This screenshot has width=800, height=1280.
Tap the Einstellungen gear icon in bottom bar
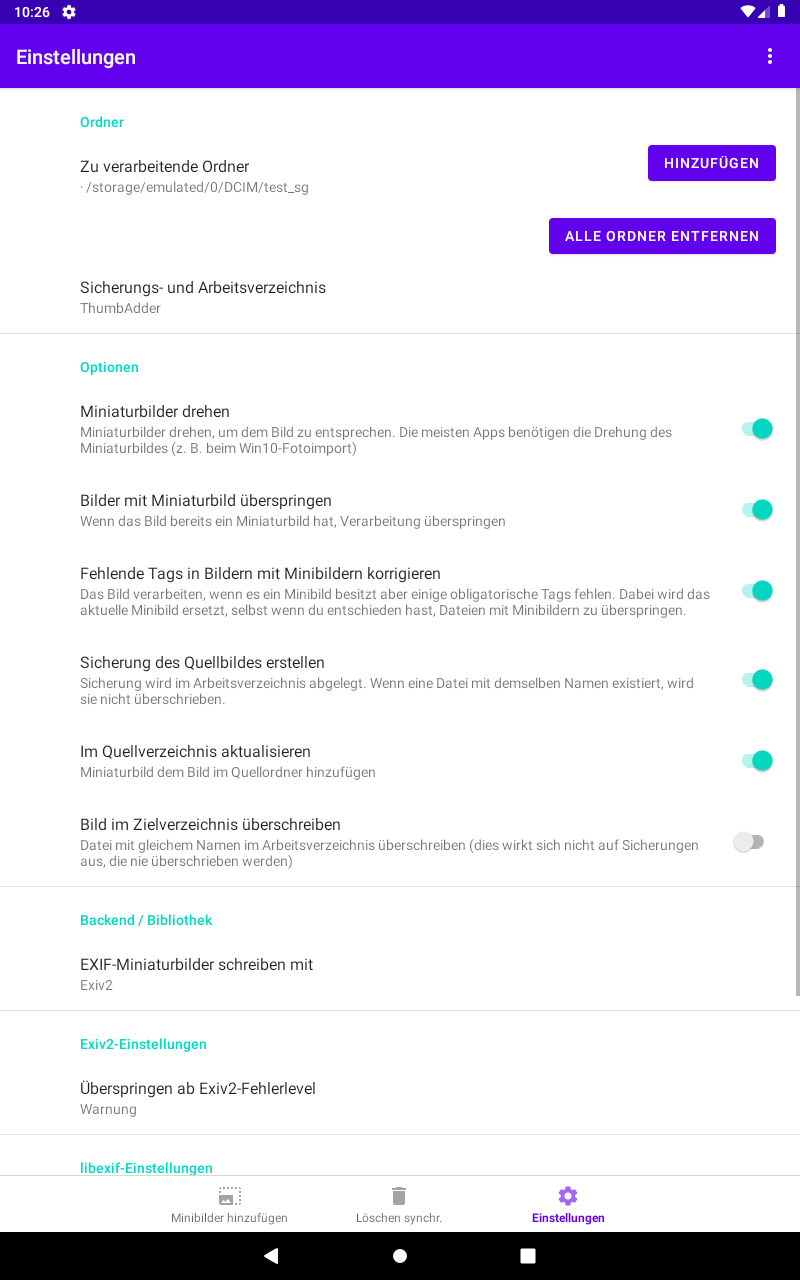click(568, 1196)
